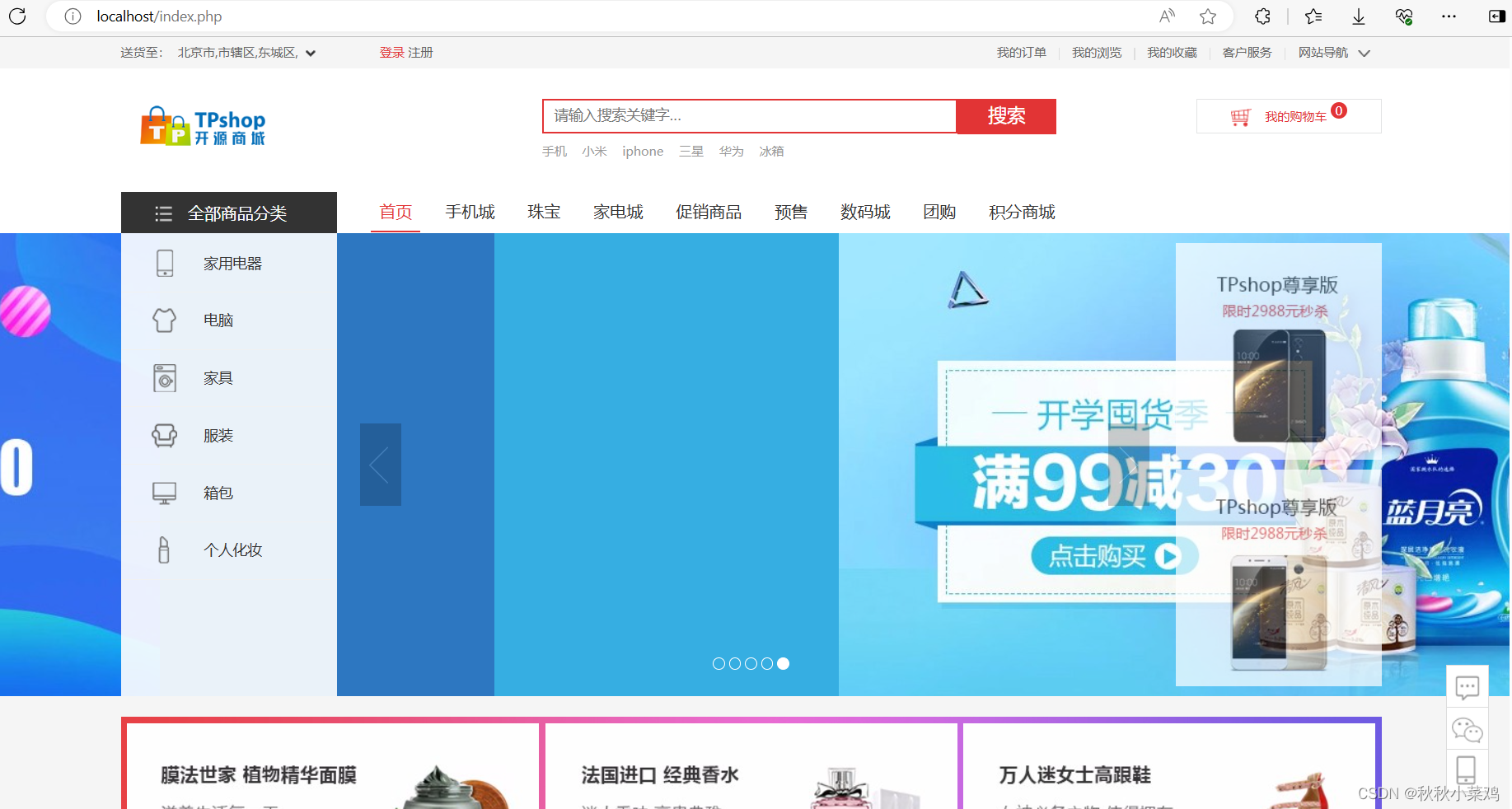The height and width of the screenshot is (809, 1512).
Task: Click the message bubble icon in floating sidebar
Action: (1467, 687)
